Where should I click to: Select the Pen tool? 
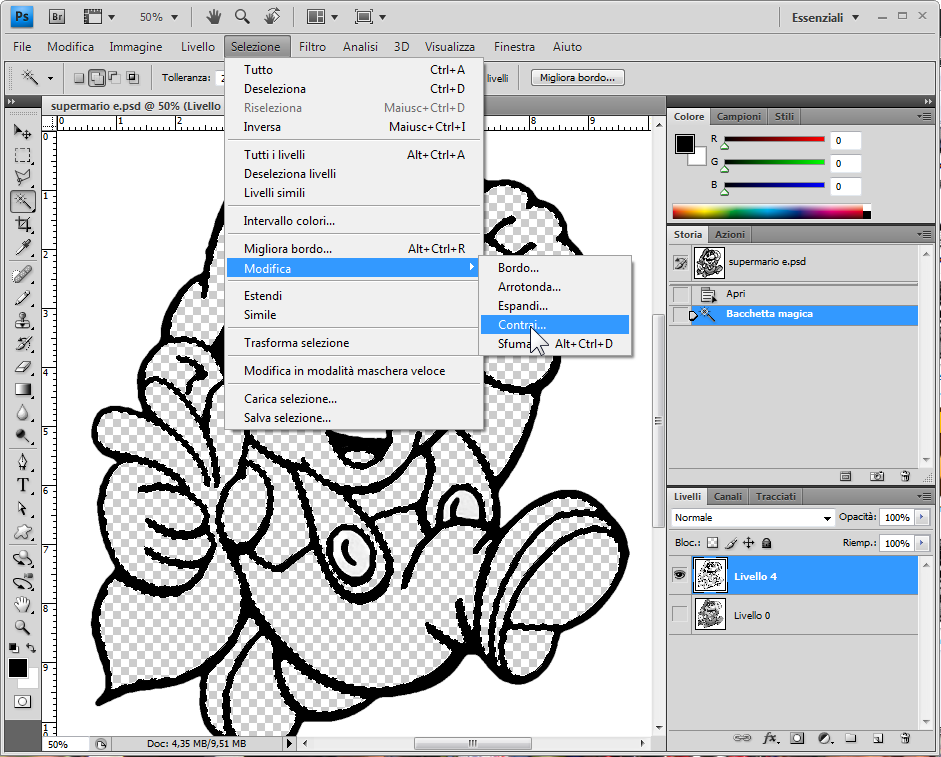[x=22, y=462]
